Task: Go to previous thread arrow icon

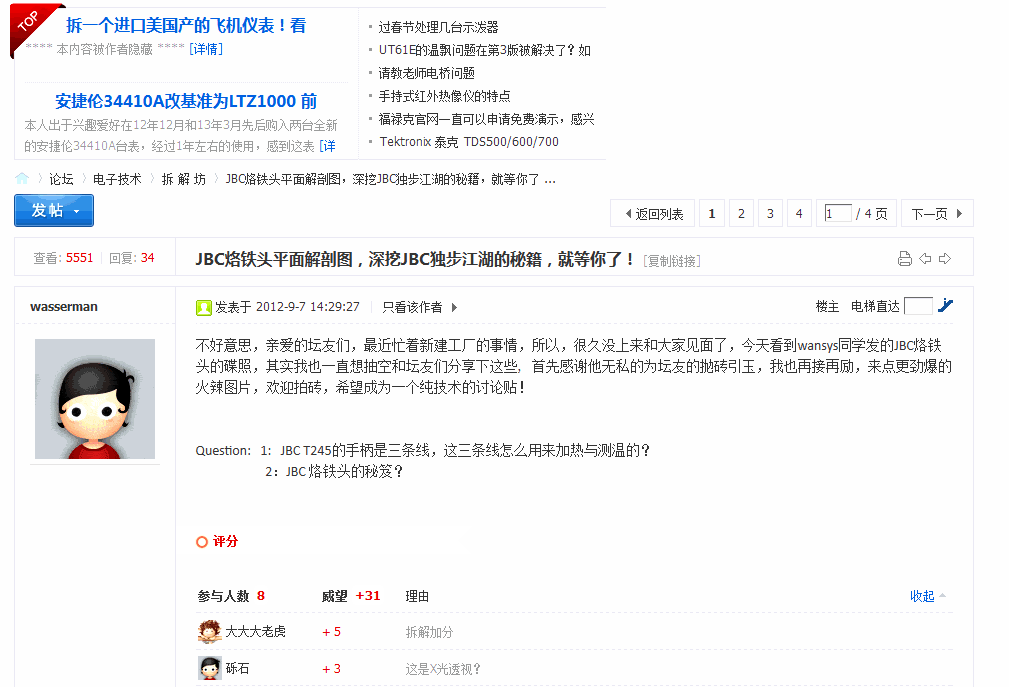Action: 925,259
